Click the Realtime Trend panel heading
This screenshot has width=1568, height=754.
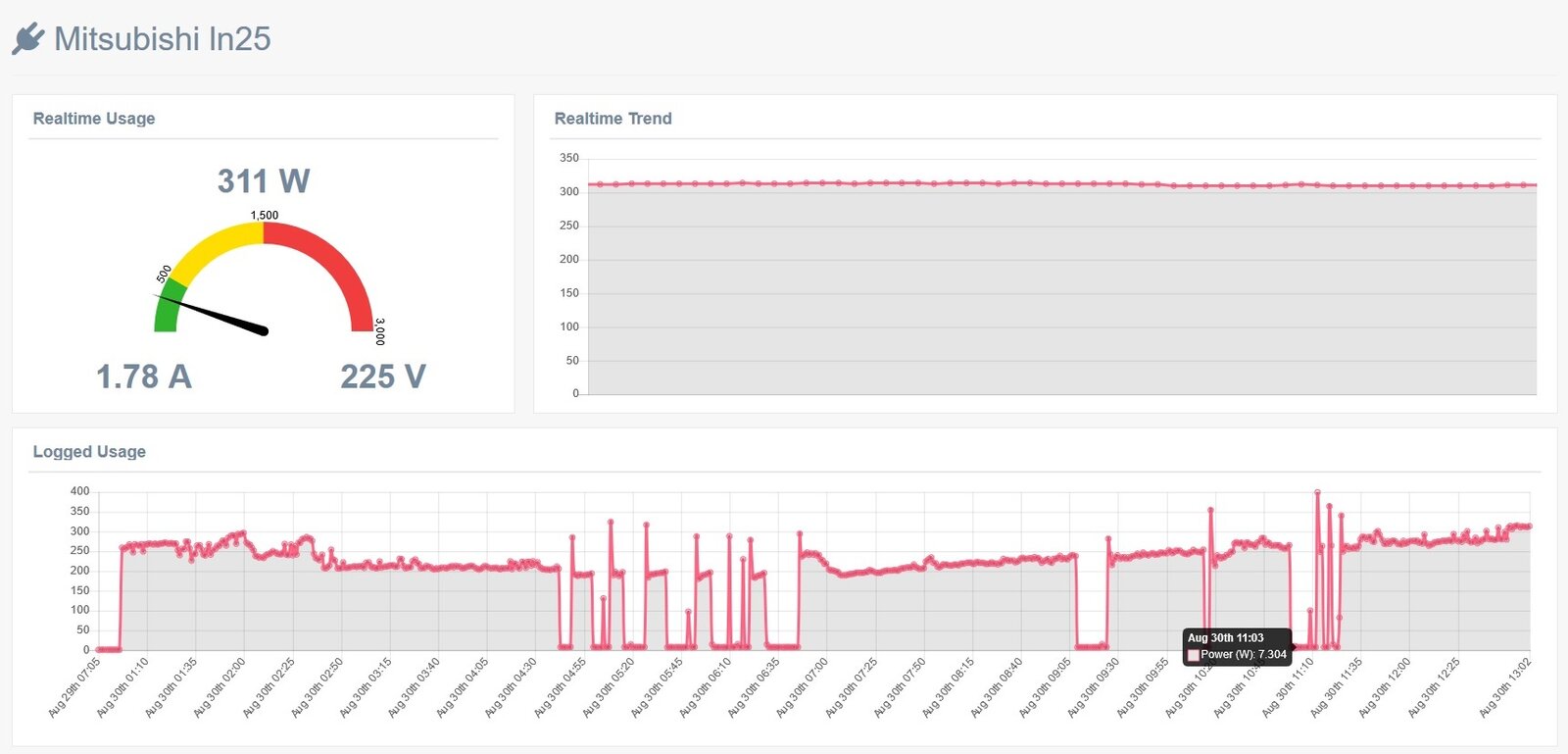click(613, 119)
